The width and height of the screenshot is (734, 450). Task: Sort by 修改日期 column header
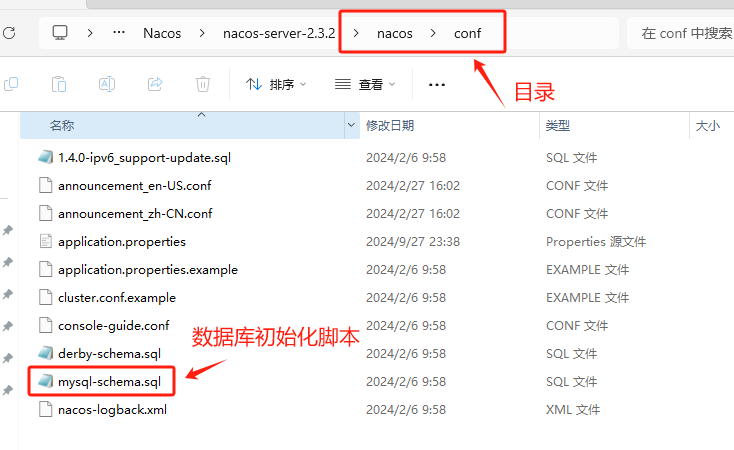(x=390, y=125)
